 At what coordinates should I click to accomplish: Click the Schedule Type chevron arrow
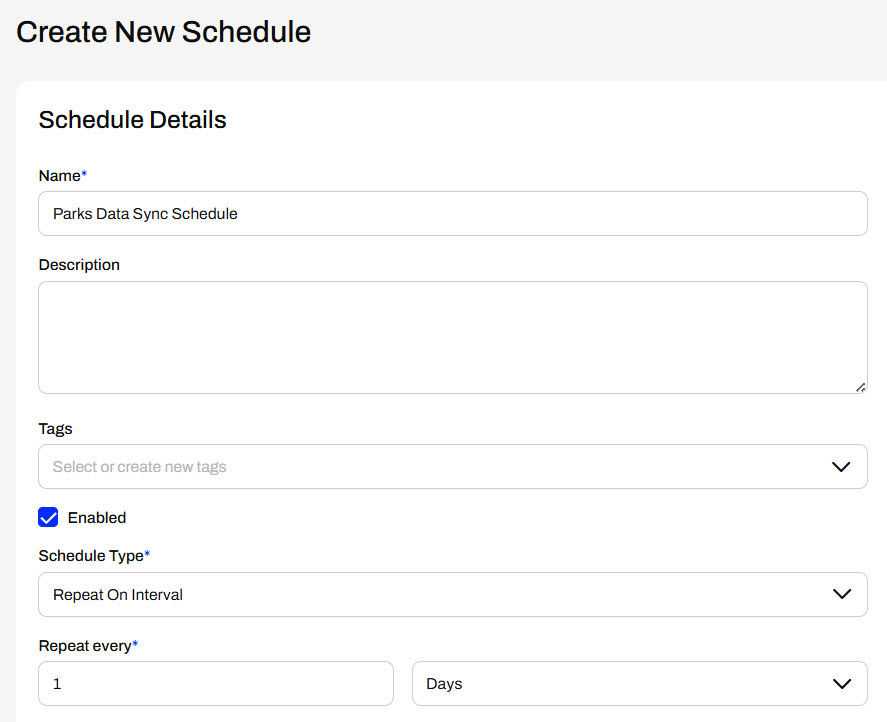pos(842,594)
